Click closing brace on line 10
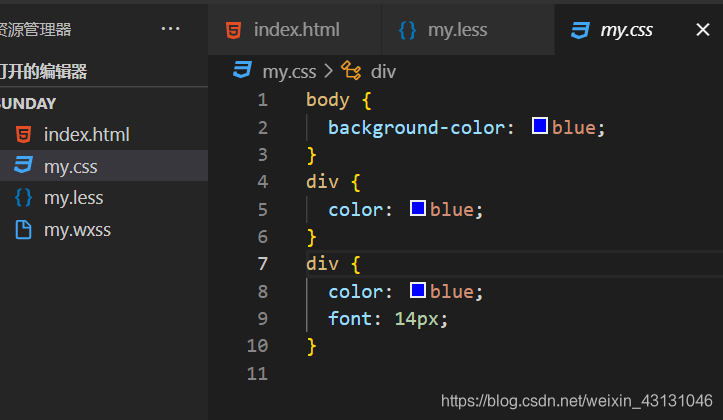 tap(312, 347)
